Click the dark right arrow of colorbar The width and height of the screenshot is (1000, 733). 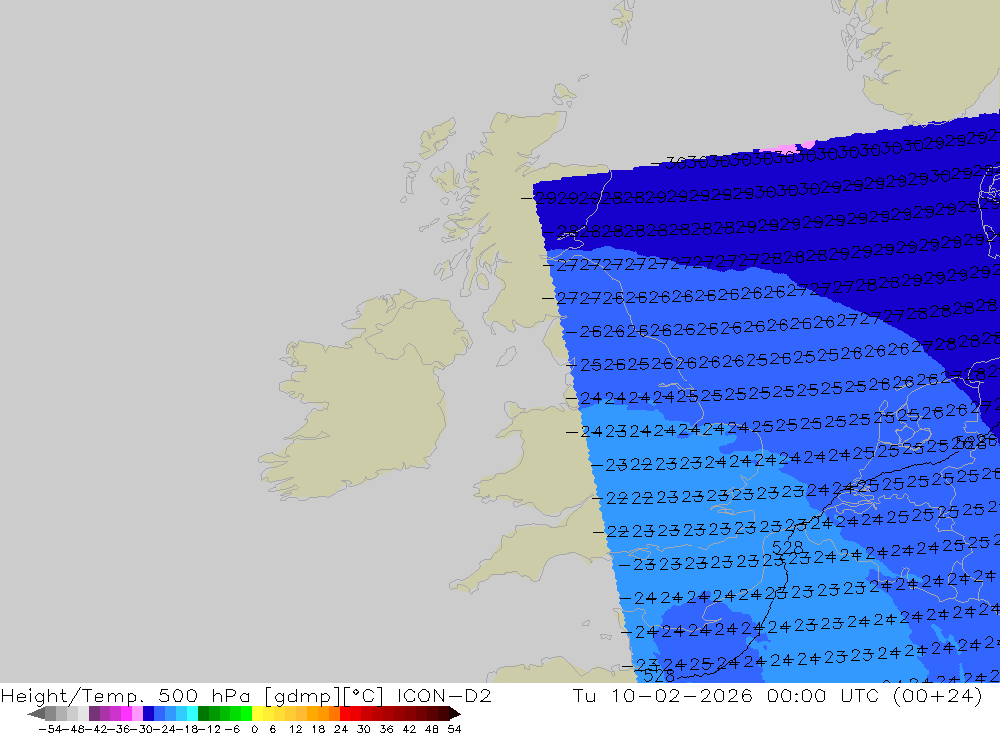coord(455,713)
